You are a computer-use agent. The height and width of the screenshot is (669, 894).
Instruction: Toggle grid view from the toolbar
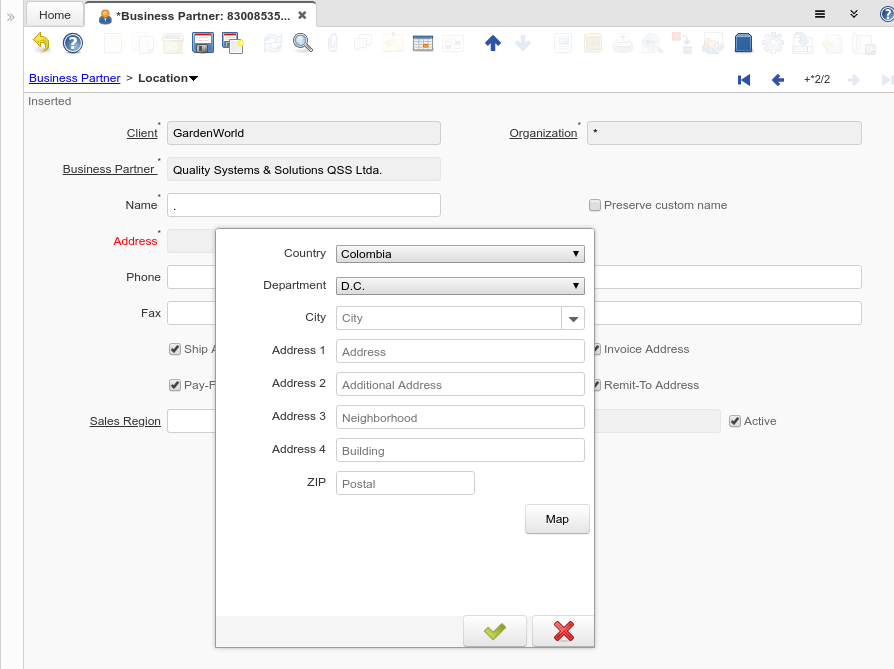click(x=423, y=43)
